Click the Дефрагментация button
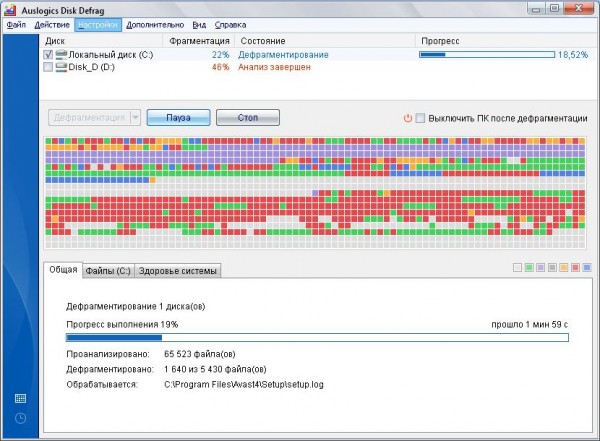 [x=89, y=118]
